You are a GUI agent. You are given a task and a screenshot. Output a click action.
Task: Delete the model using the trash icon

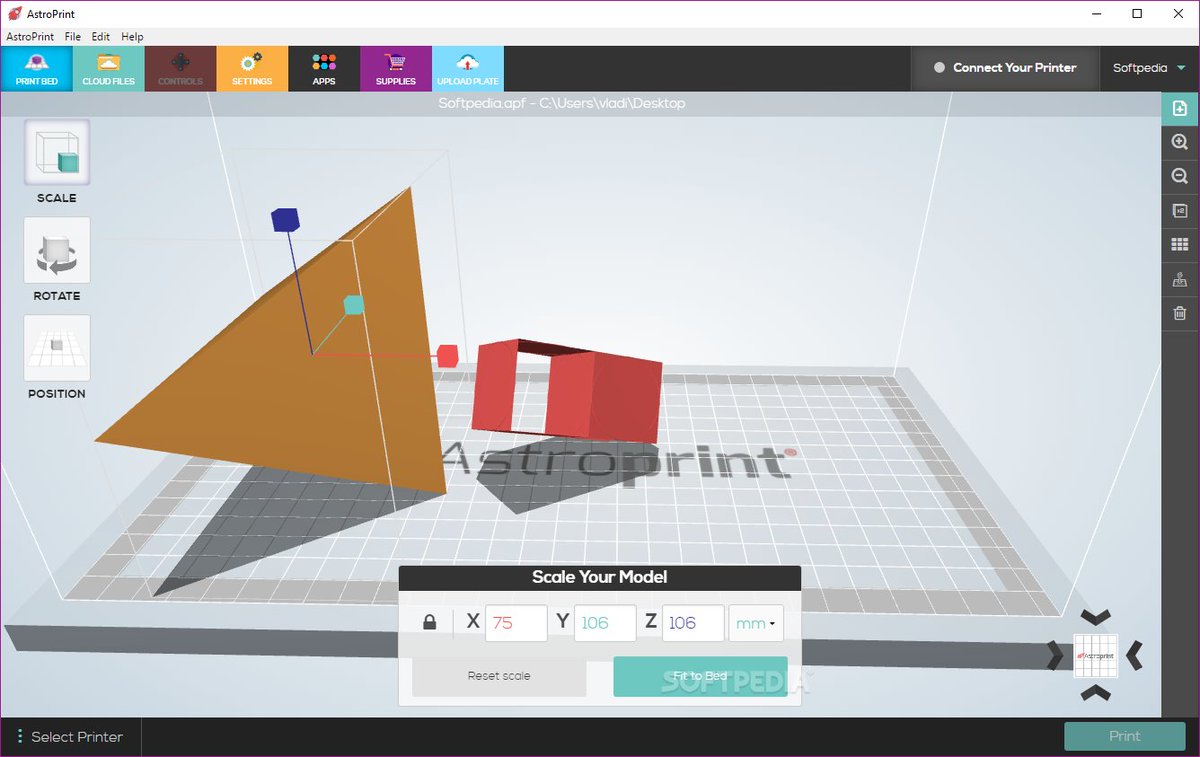tap(1180, 313)
